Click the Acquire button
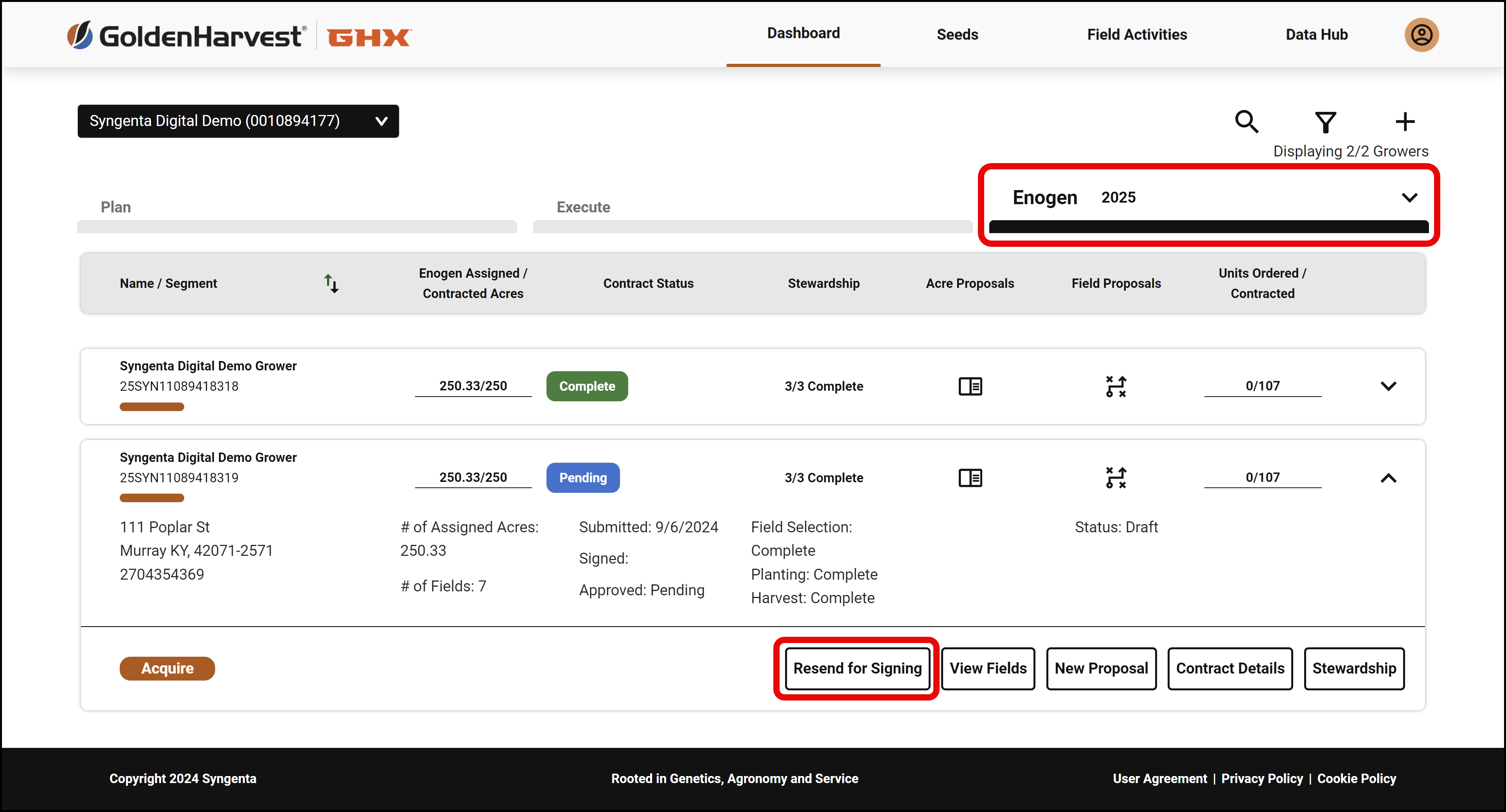 coord(167,668)
